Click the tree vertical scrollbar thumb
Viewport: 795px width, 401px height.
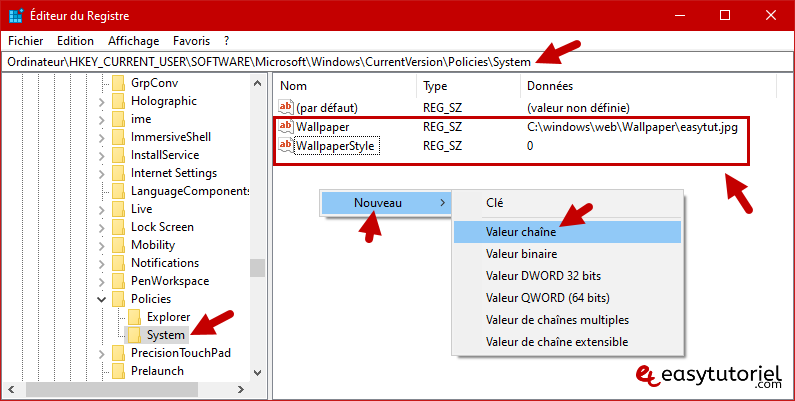tap(258, 268)
